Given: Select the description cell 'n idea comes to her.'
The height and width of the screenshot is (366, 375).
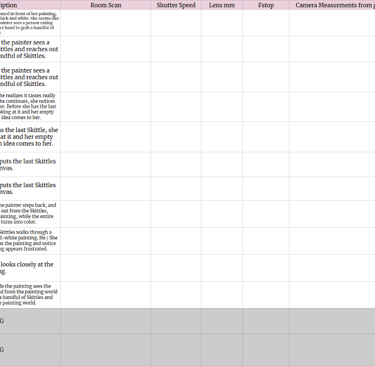Looking at the screenshot, I should [30, 137].
